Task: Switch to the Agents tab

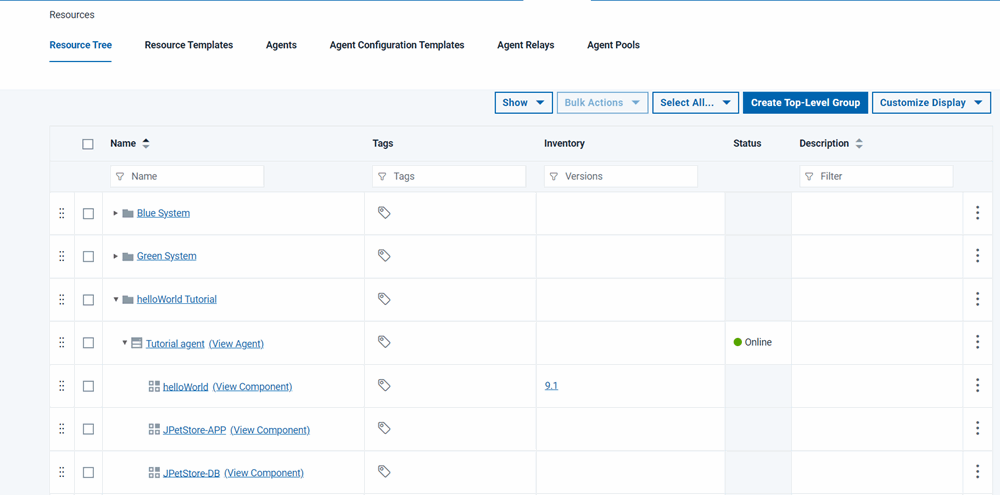Action: [x=281, y=45]
